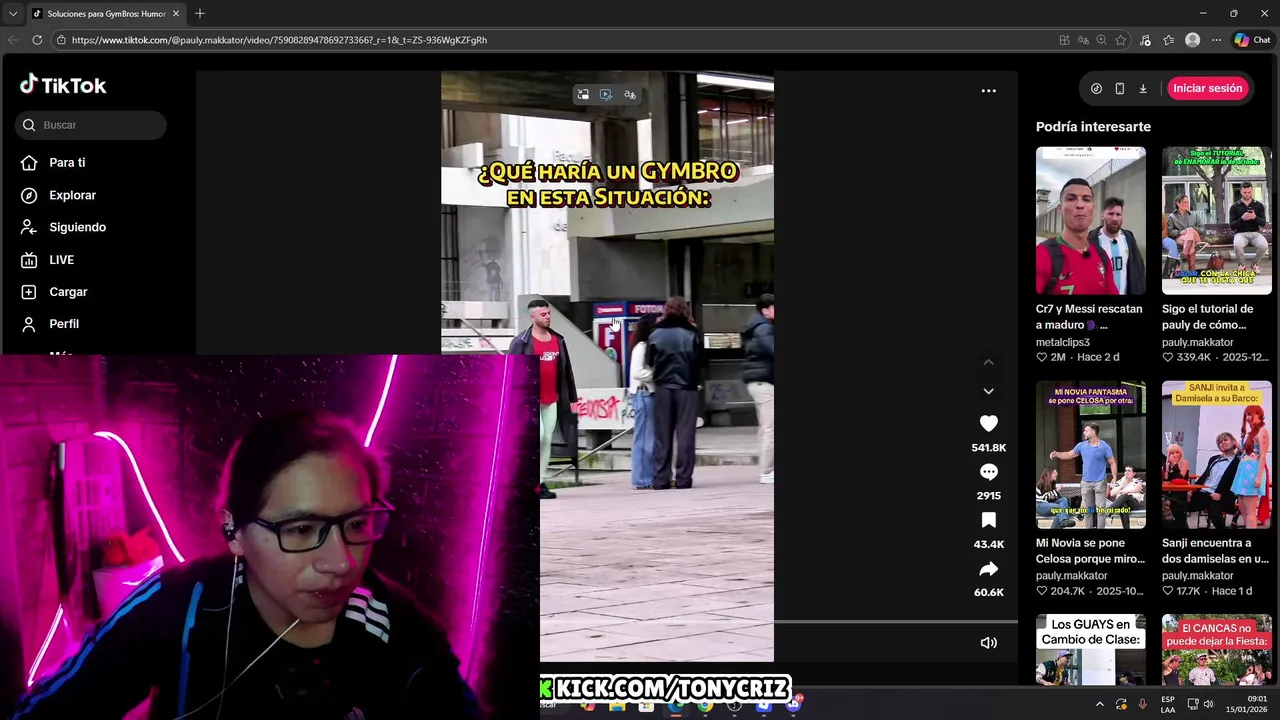This screenshot has height=720, width=1280.
Task: Open the Copilot Chat button
Action: pyautogui.click(x=1252, y=40)
